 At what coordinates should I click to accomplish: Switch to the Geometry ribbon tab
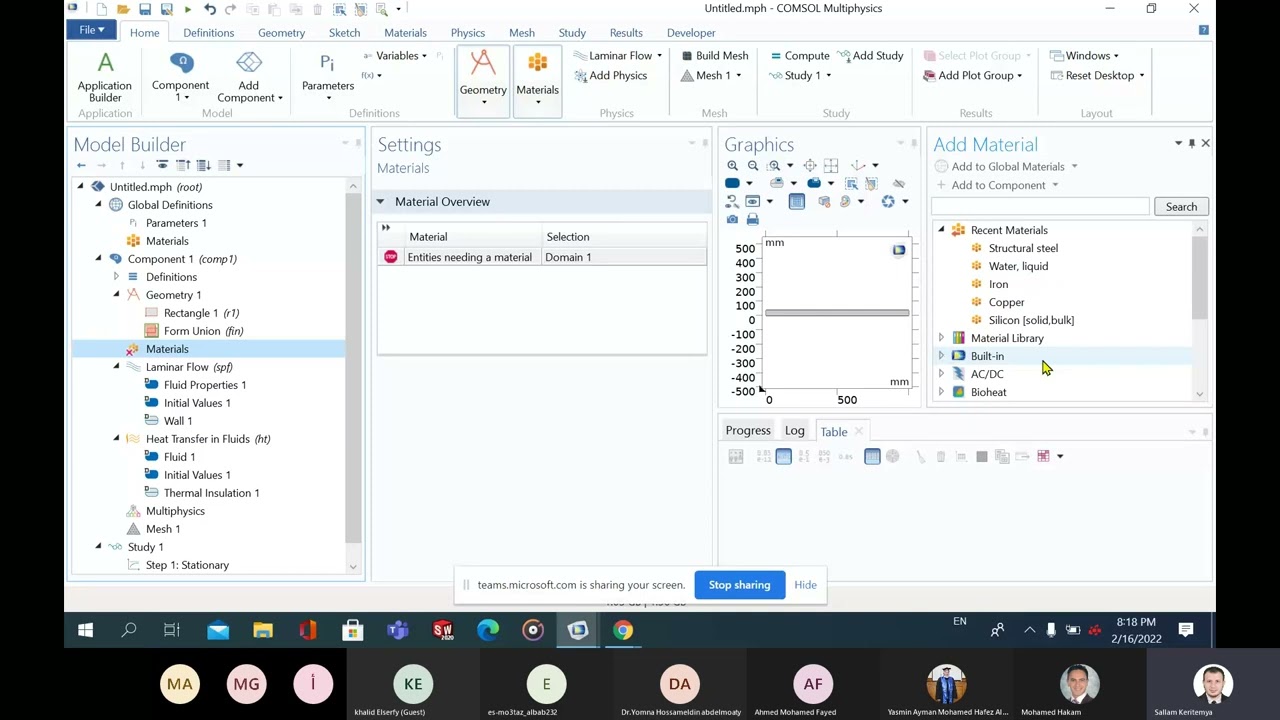[x=281, y=33]
